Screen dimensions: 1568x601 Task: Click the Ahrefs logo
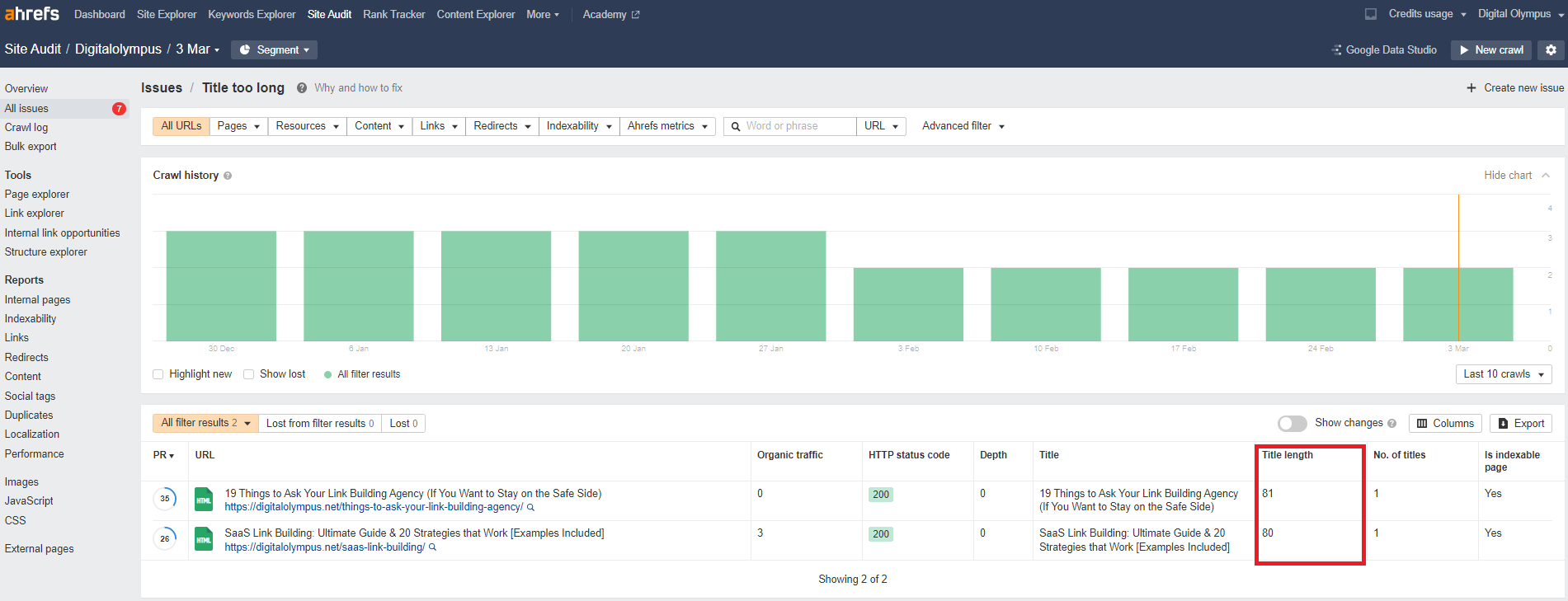pyautogui.click(x=32, y=14)
